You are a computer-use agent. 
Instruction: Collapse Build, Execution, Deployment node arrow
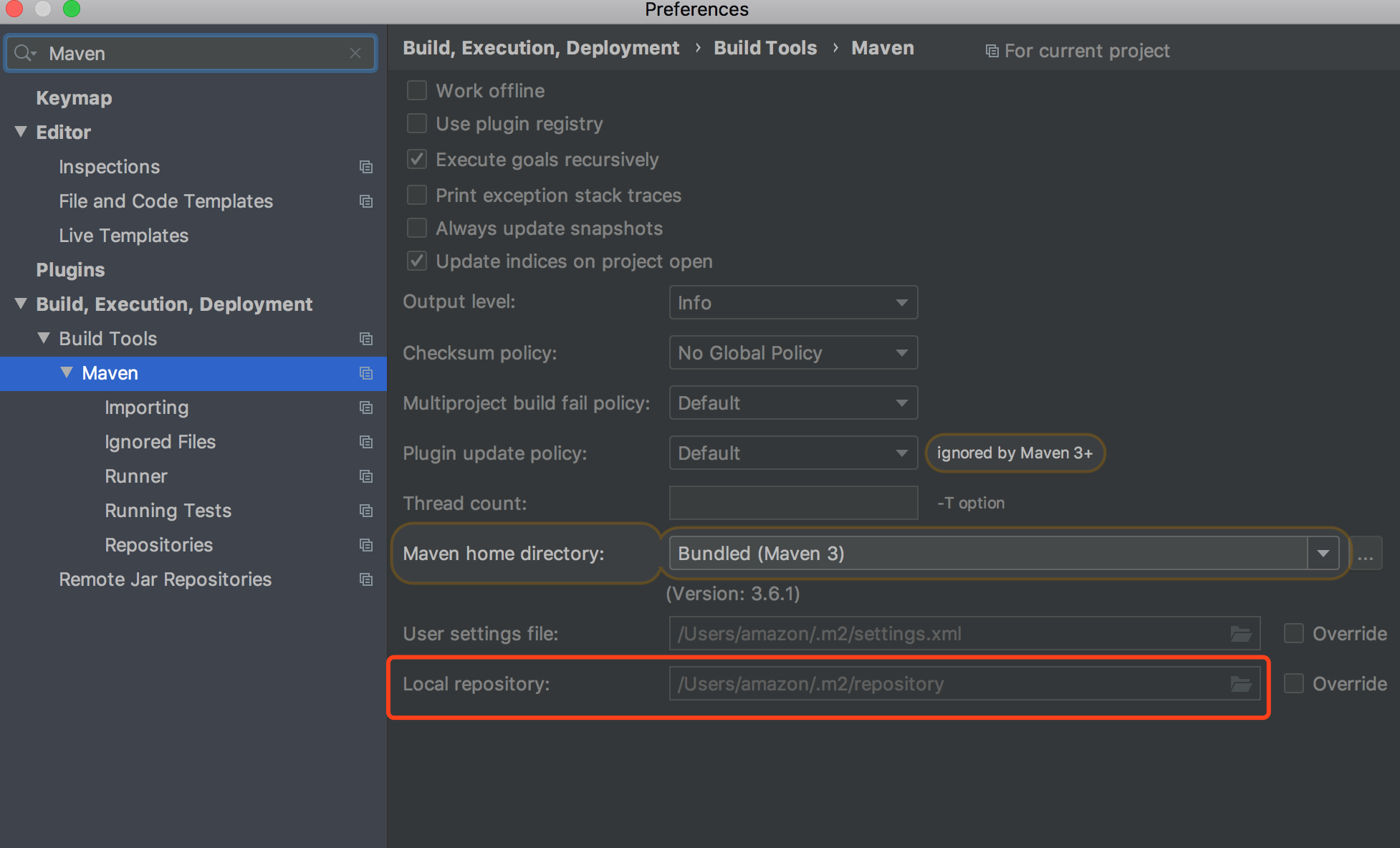(x=21, y=304)
